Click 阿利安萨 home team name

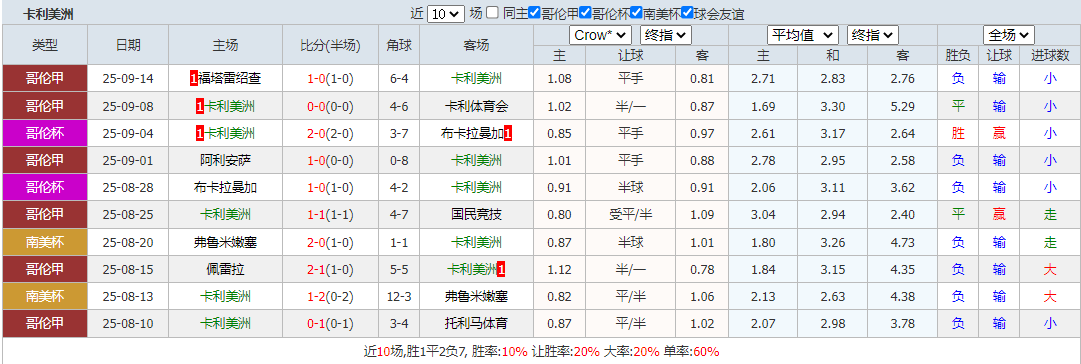[x=225, y=160]
